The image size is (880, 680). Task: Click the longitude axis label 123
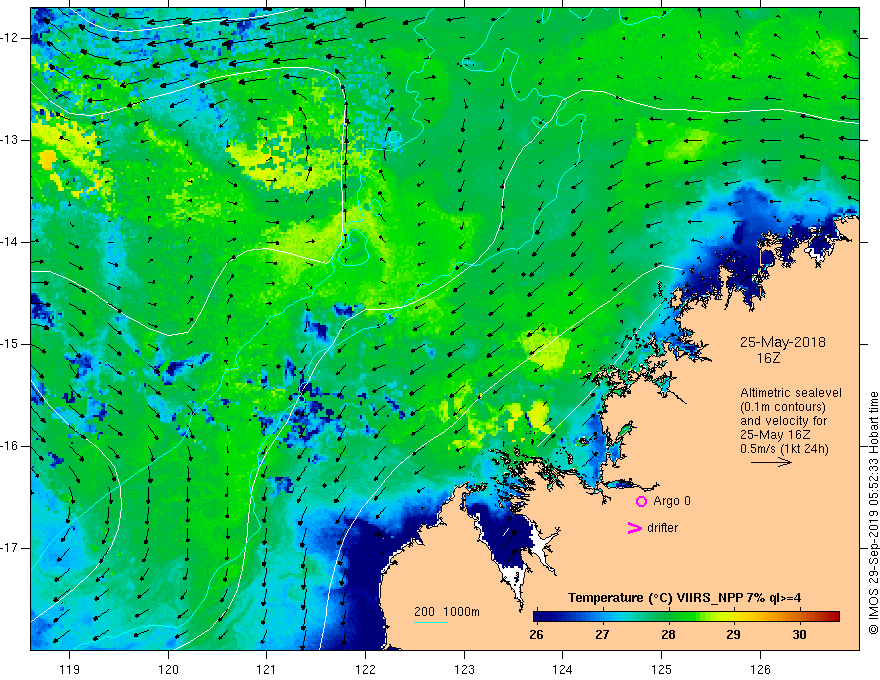point(464,669)
